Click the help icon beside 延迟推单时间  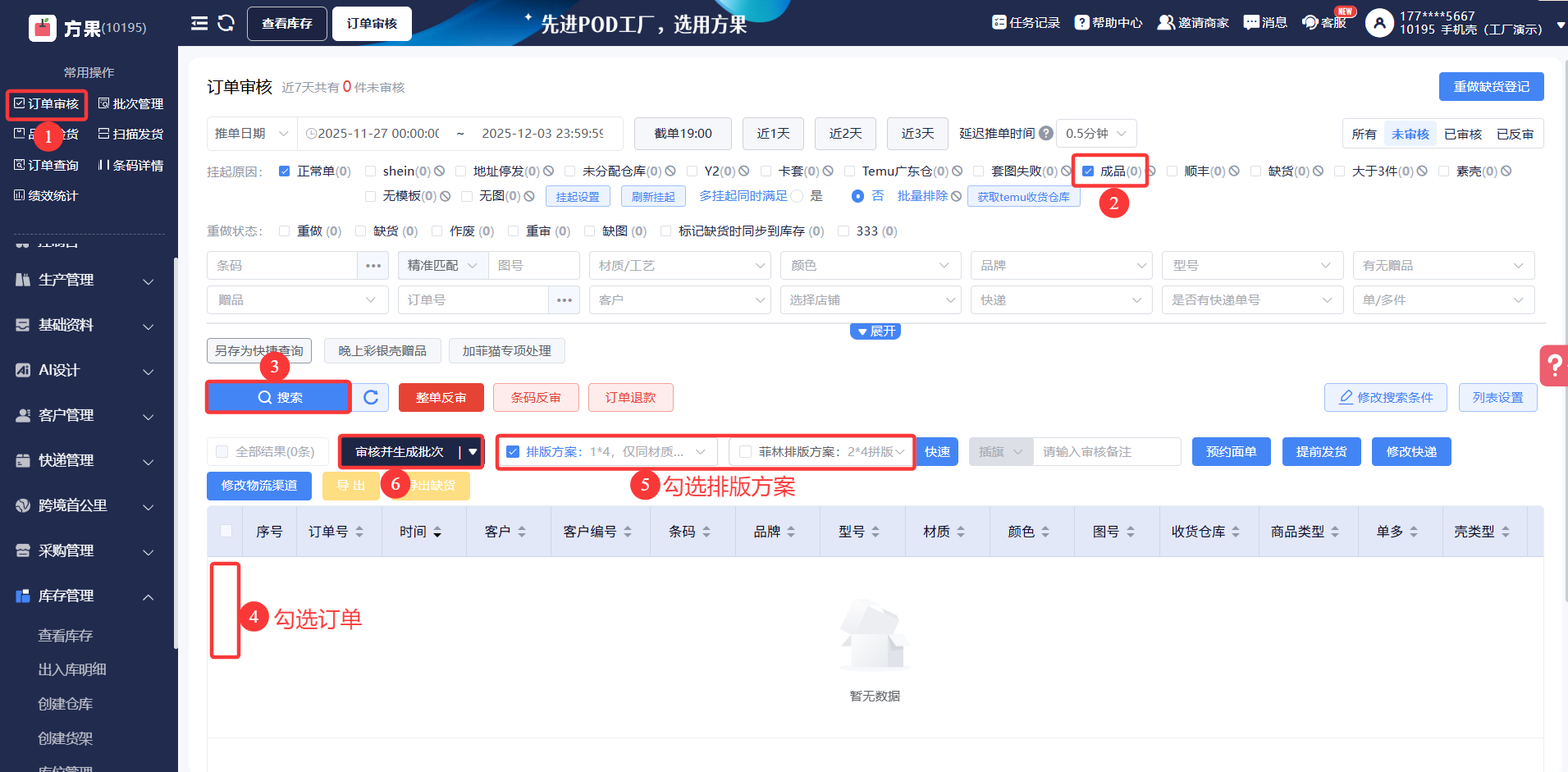point(1046,133)
